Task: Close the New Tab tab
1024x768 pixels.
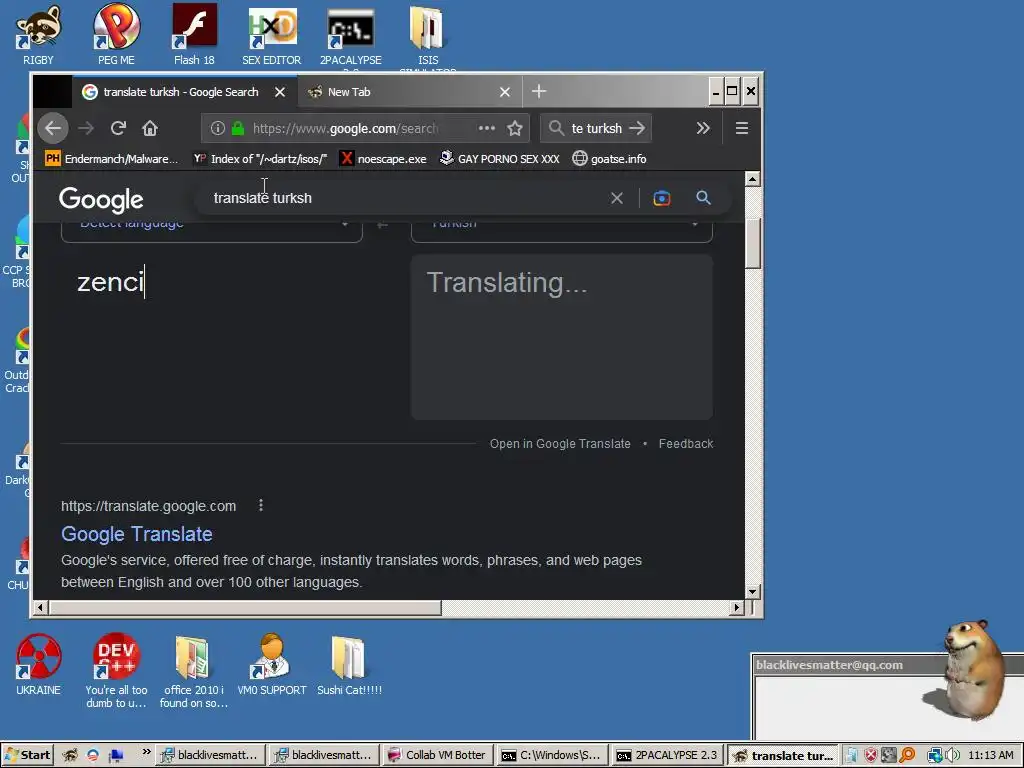Action: click(x=505, y=92)
